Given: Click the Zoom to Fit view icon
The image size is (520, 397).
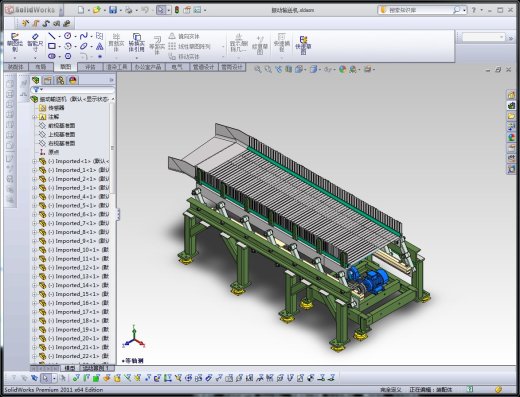Looking at the screenshot, I should click(x=258, y=69).
